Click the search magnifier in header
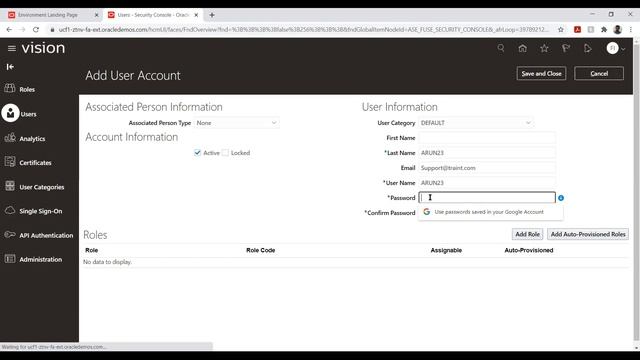640x360 pixels. point(501,49)
